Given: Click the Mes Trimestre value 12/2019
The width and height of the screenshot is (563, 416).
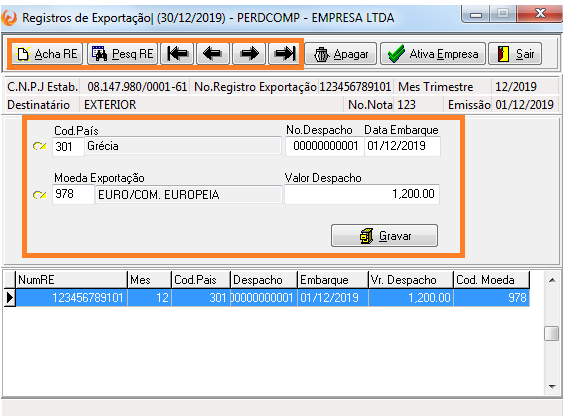Looking at the screenshot, I should coord(516,87).
